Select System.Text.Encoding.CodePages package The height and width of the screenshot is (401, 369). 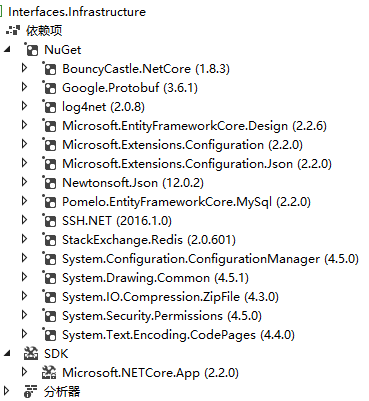178,335
